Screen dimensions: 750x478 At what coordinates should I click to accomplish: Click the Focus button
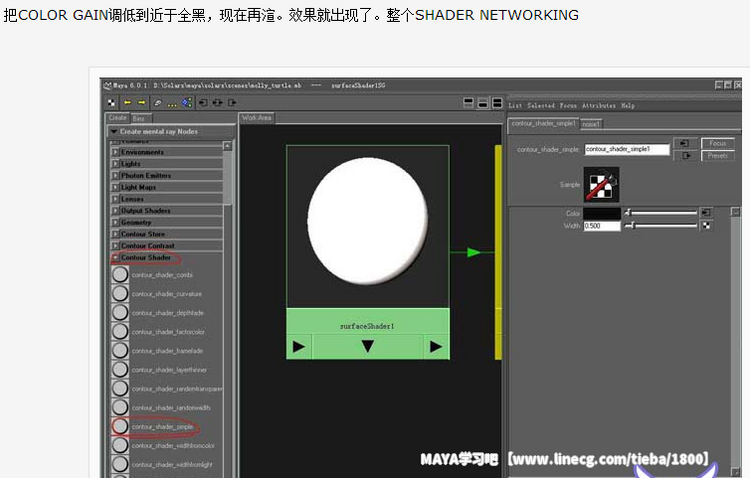pyautogui.click(x=717, y=143)
